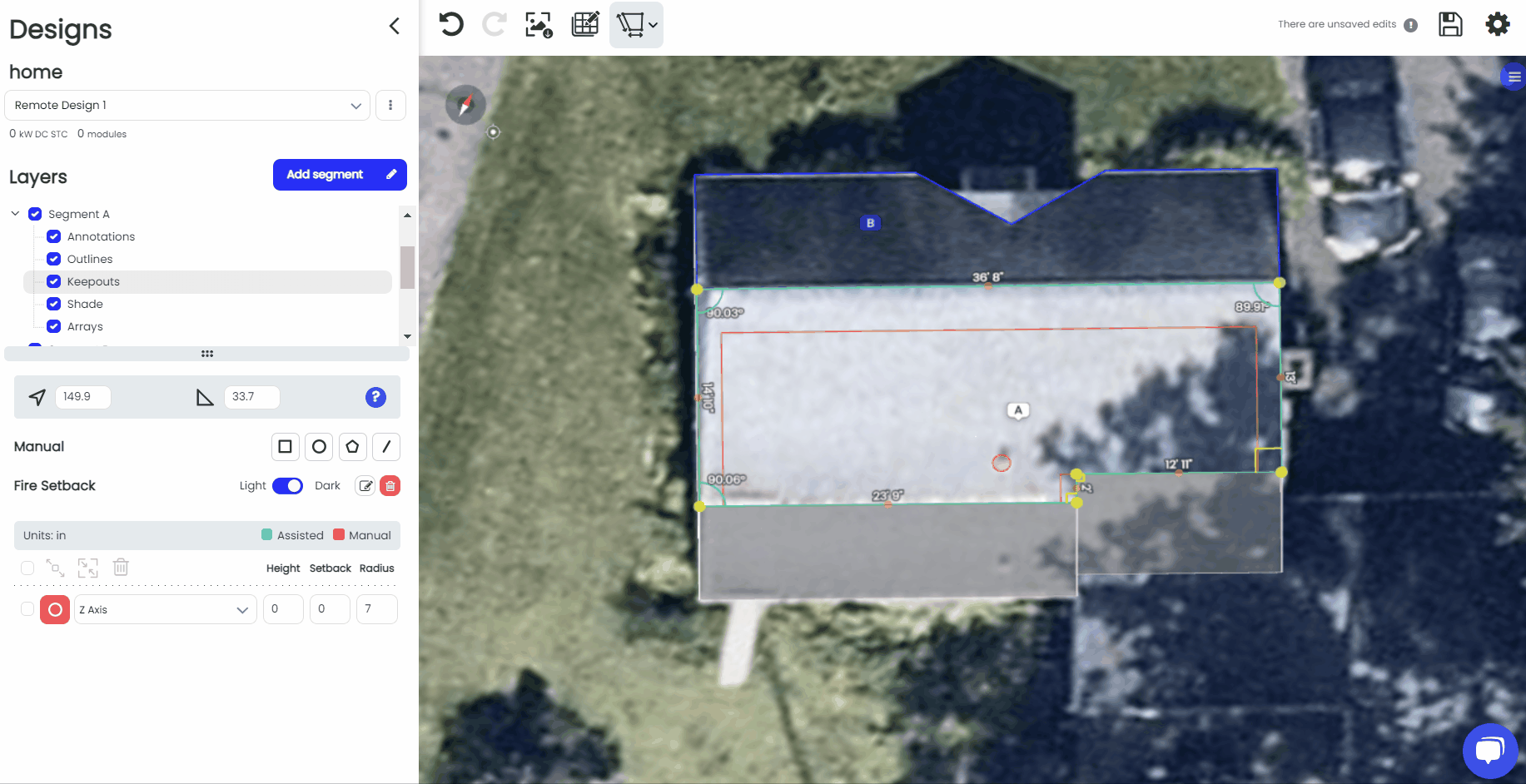This screenshot has height=784, width=1526.
Task: Collapse the Segment A tree item
Action: pyautogui.click(x=15, y=213)
